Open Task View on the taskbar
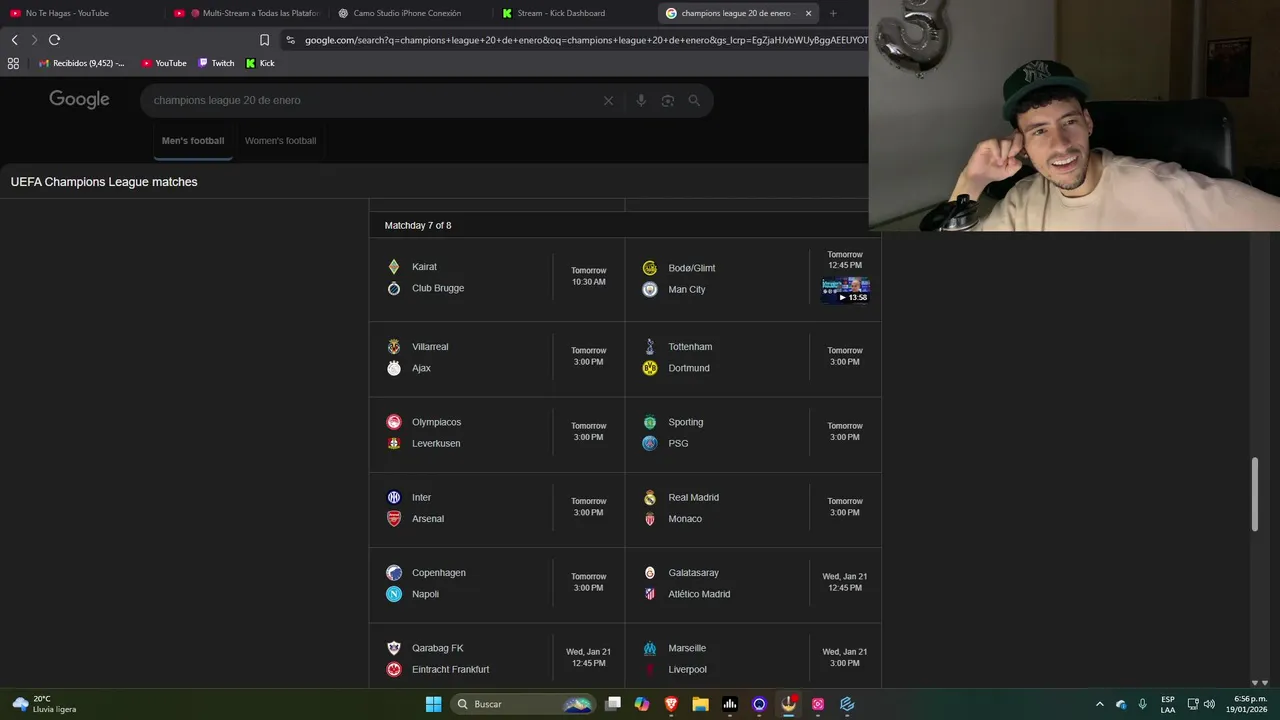Screen dimensions: 1280x720 point(613,704)
